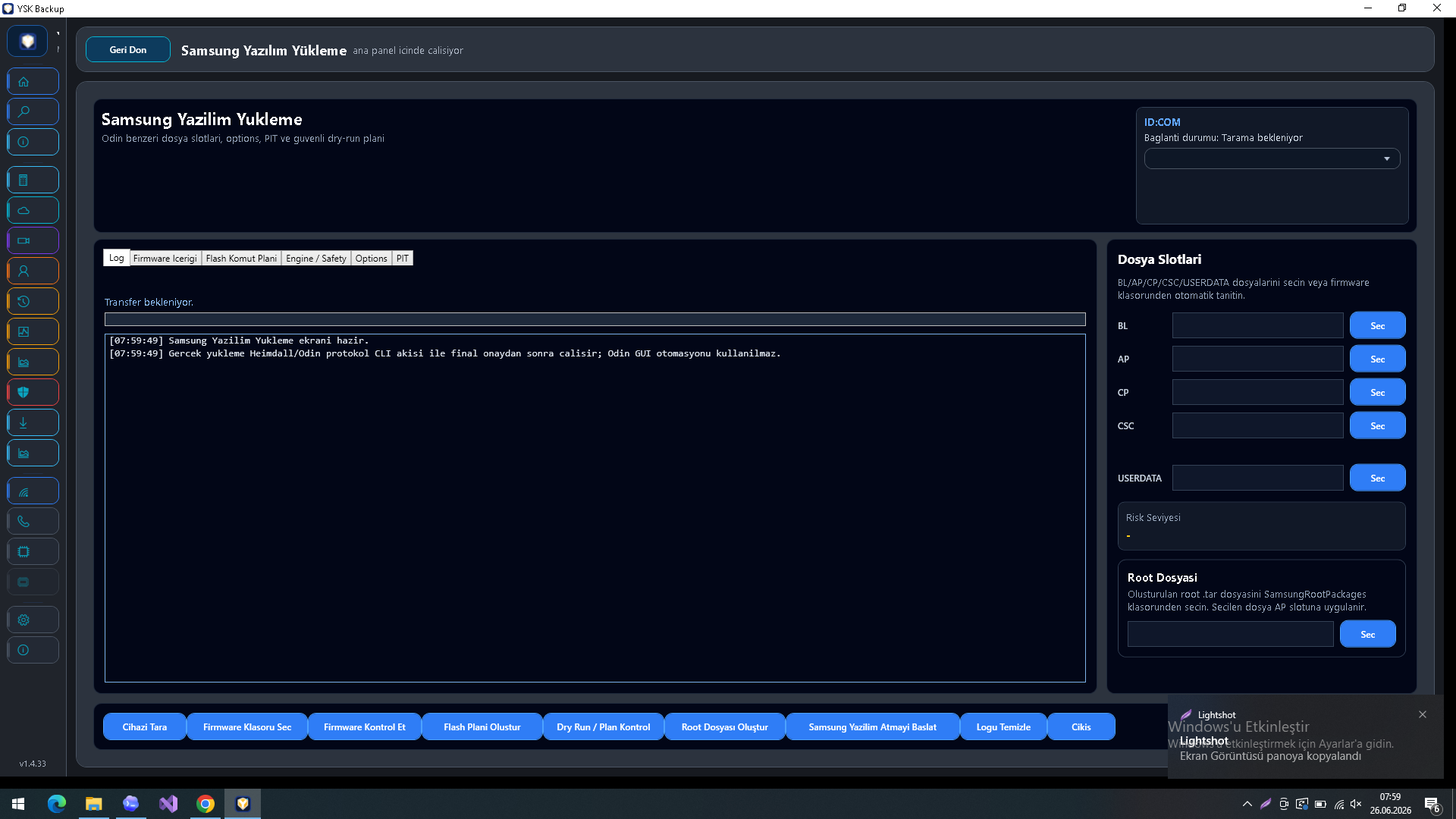Screen dimensions: 1456x819
Task: Click the muted volume icon in the tray
Action: point(1357,804)
